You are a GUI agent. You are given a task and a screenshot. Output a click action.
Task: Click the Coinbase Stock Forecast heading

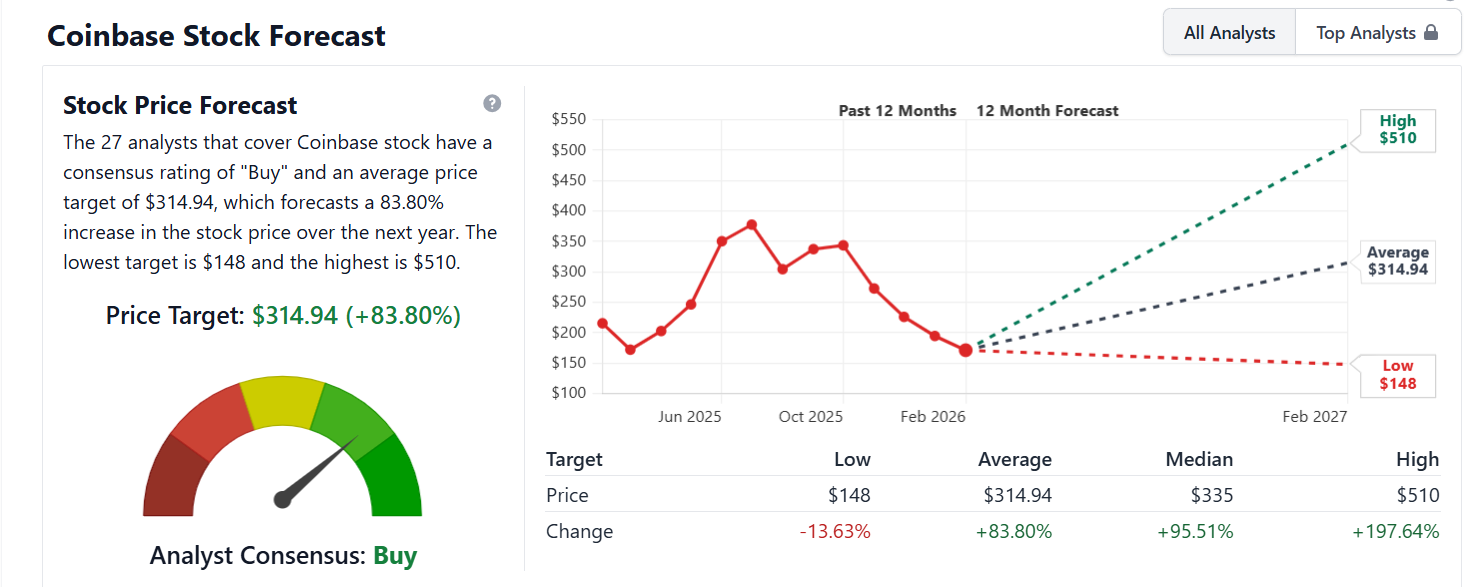216,36
